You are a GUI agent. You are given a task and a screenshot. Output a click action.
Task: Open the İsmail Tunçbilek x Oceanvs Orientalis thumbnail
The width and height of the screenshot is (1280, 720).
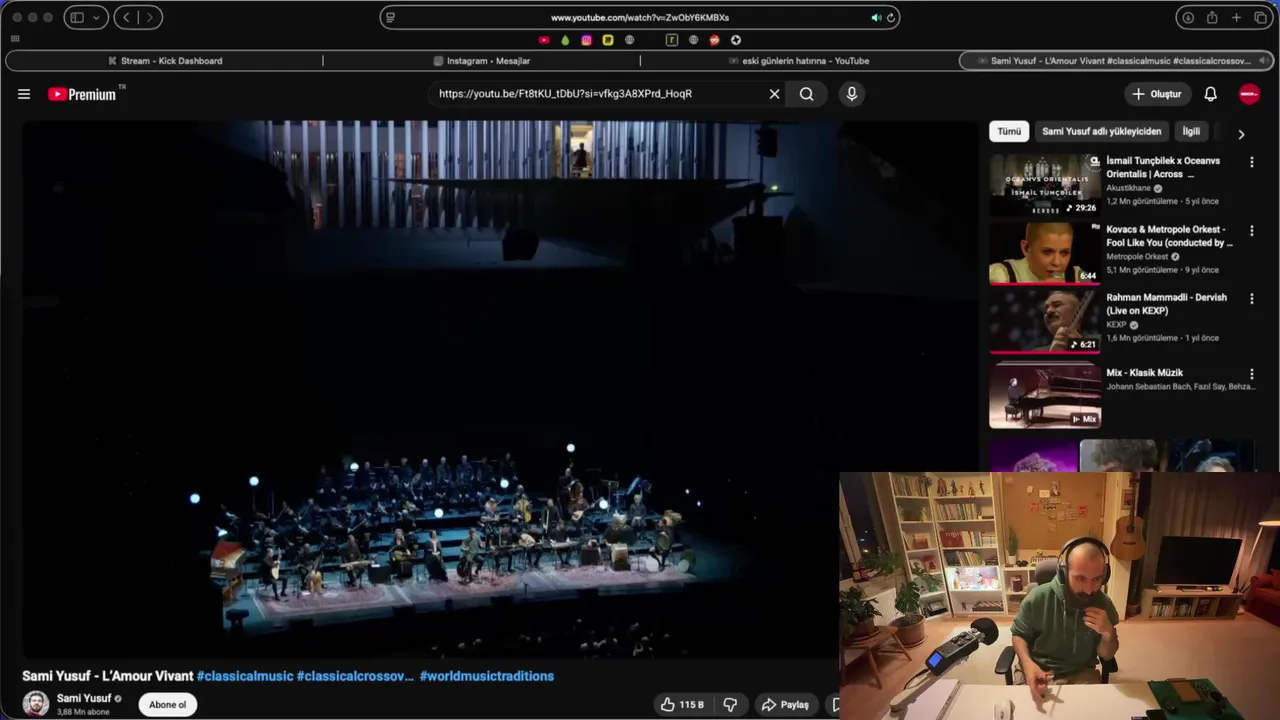click(x=1044, y=185)
